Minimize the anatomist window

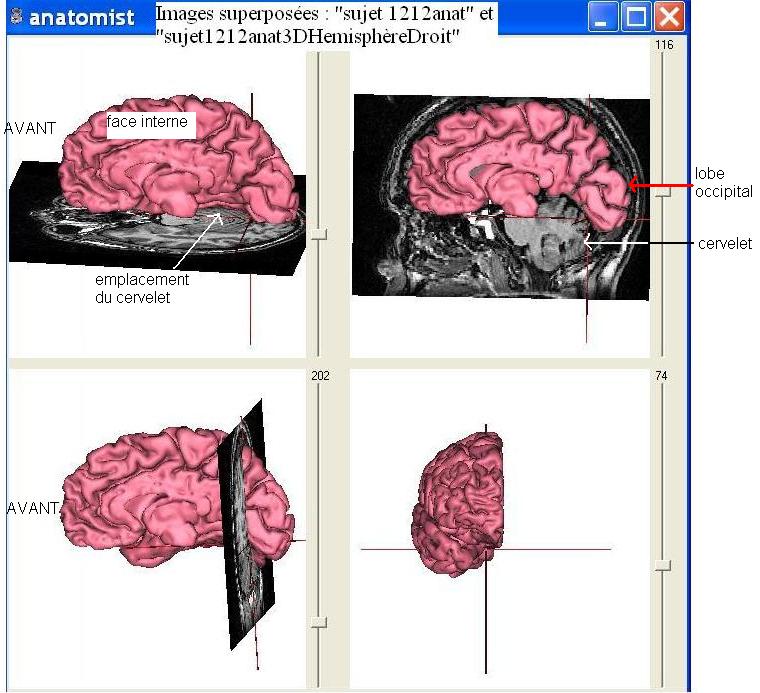[x=603, y=17]
